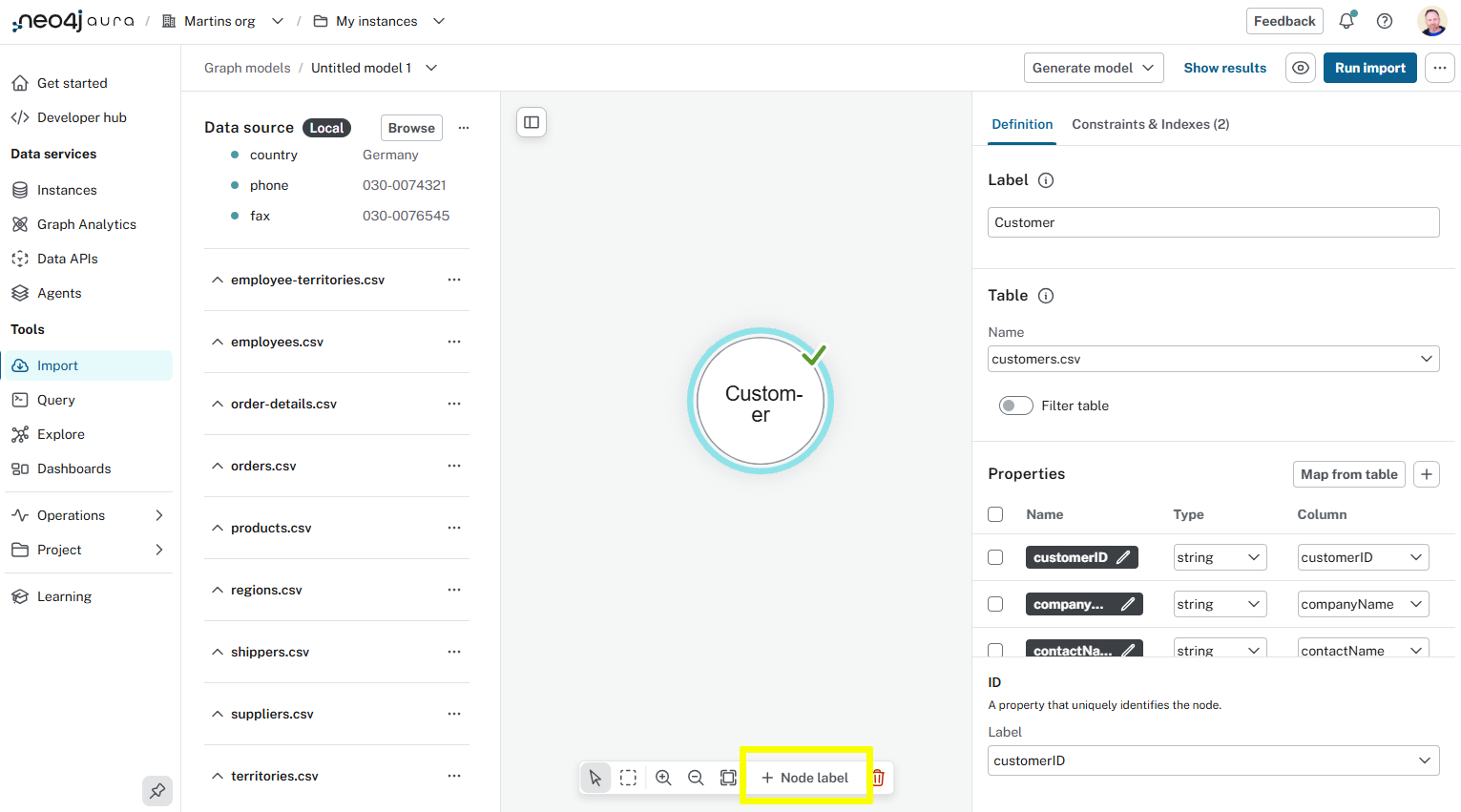The image size is (1461, 812).
Task: Zoom in on the model canvas
Action: click(662, 777)
